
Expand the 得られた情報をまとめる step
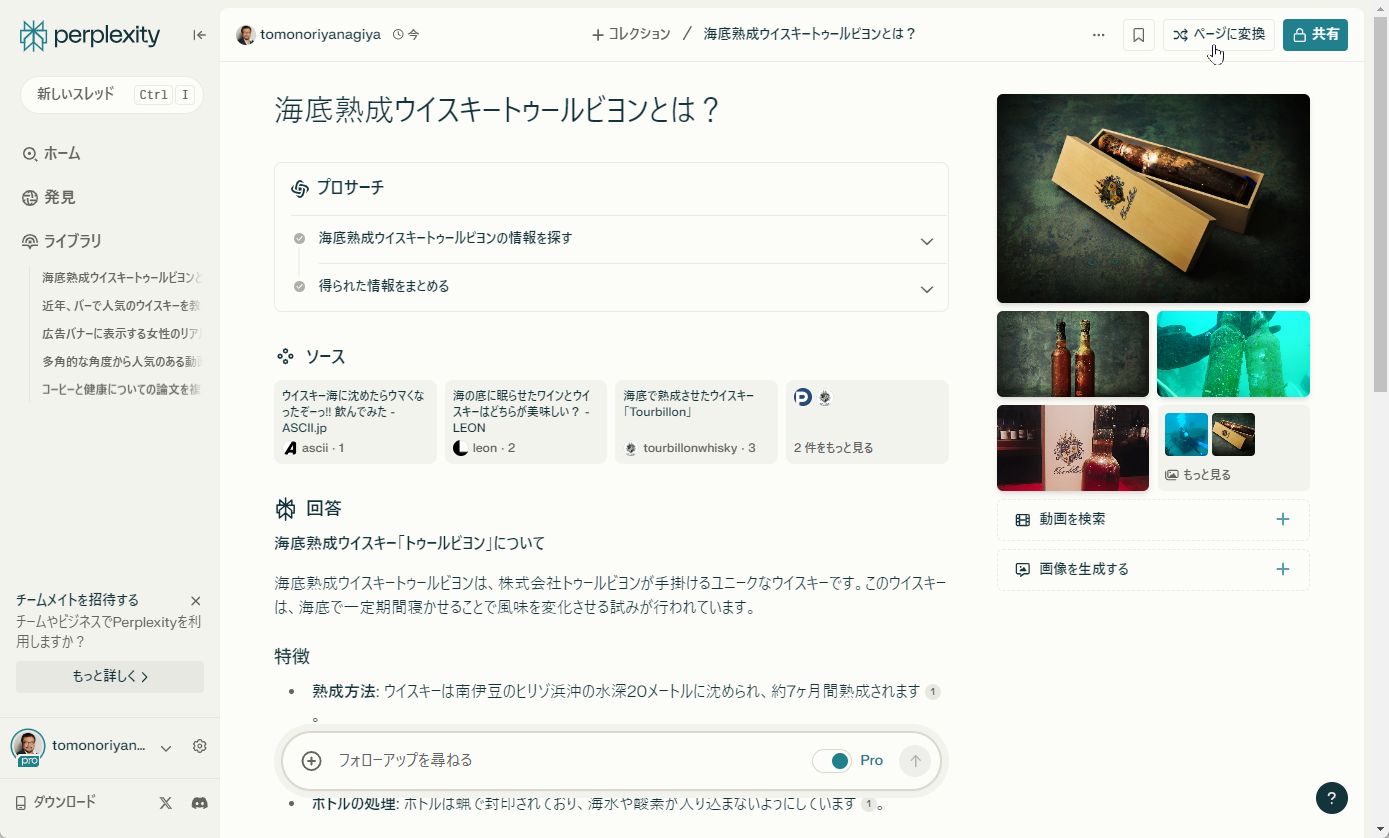point(925,288)
